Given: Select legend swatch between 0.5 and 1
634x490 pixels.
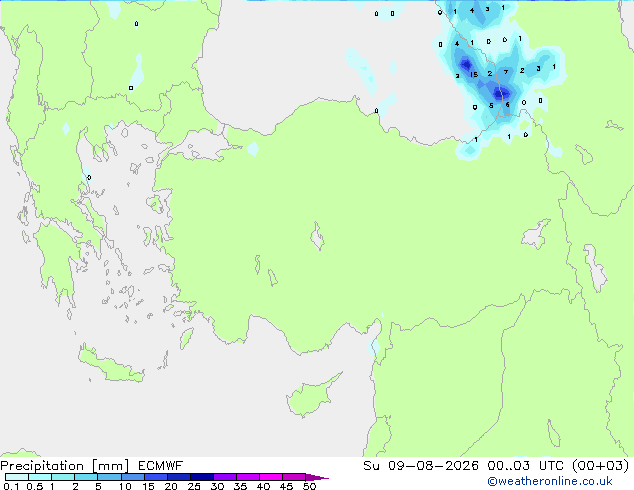Looking at the screenshot, I should (40, 477).
